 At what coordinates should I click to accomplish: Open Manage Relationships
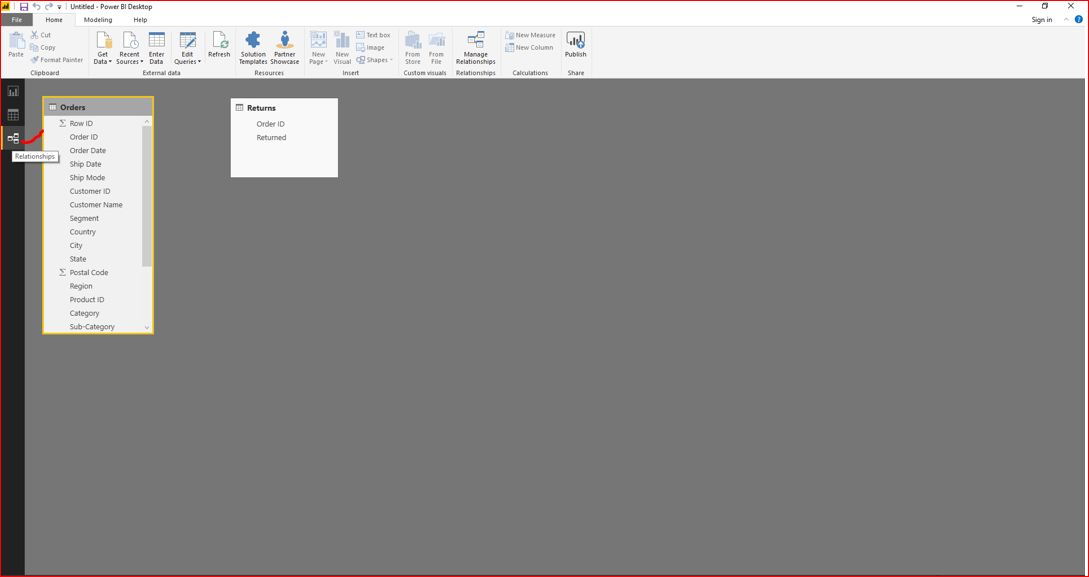476,48
